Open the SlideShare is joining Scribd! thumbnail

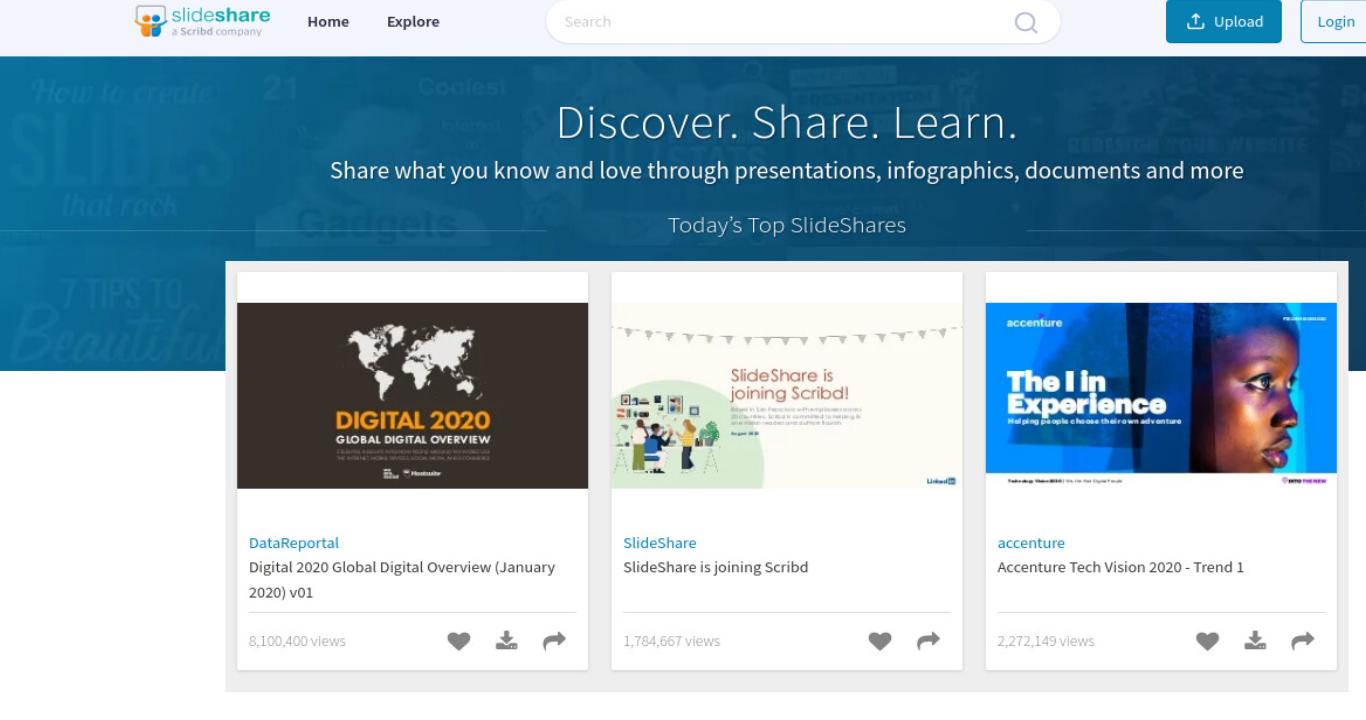pos(787,396)
